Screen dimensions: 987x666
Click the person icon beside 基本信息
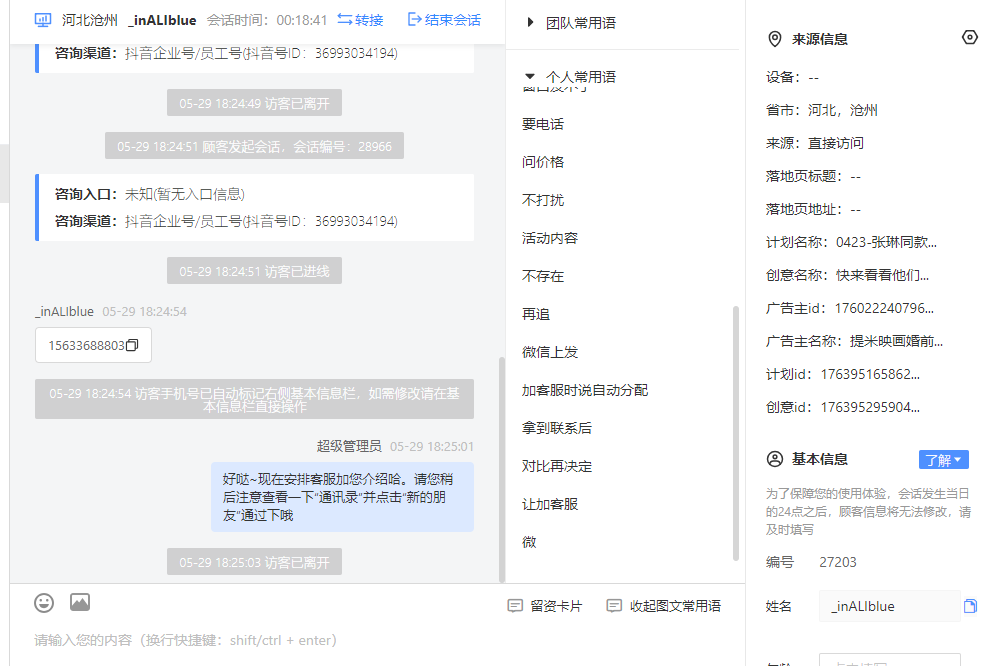[775, 459]
